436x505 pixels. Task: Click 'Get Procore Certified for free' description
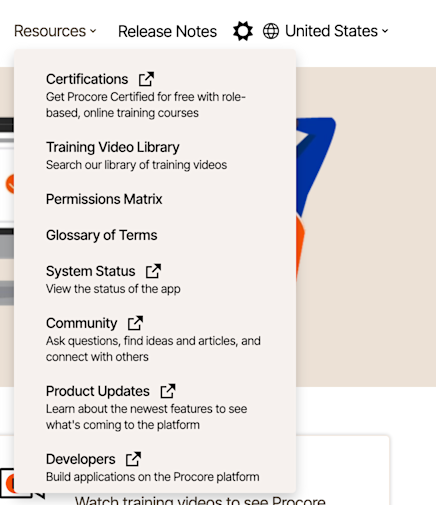[146, 105]
